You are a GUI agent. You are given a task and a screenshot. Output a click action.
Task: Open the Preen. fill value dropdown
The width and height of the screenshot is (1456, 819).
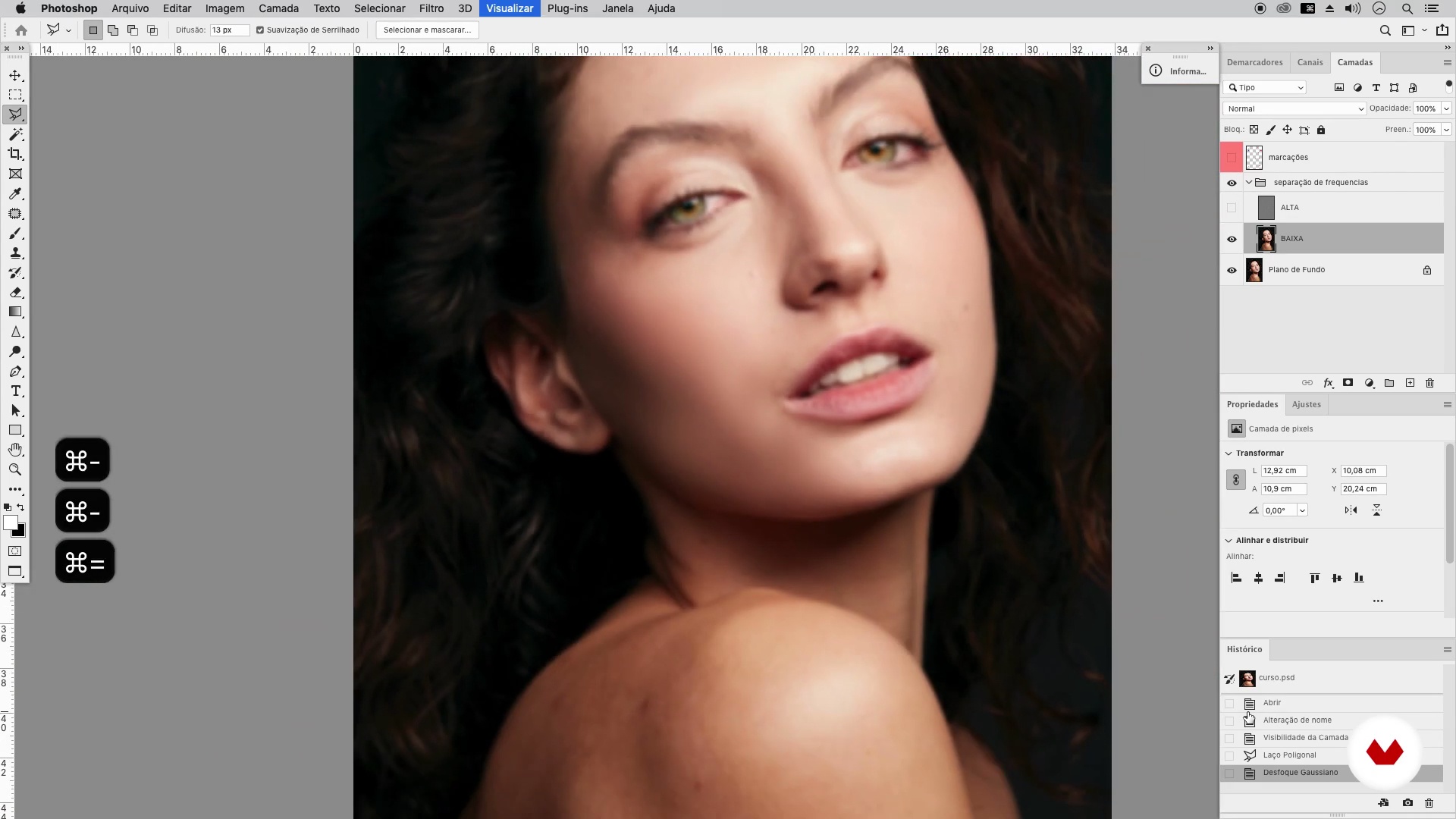1446,130
